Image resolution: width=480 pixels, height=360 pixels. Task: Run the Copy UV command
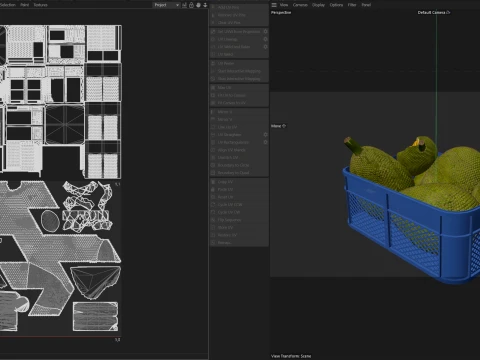[x=239, y=182]
